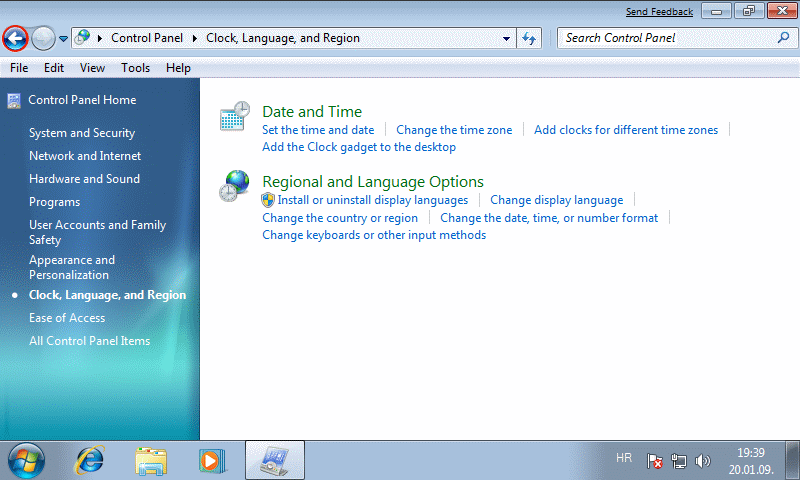Screen dimensions: 800x480
Task: Click the Control Panel taskbar button
Action: [x=275, y=461]
